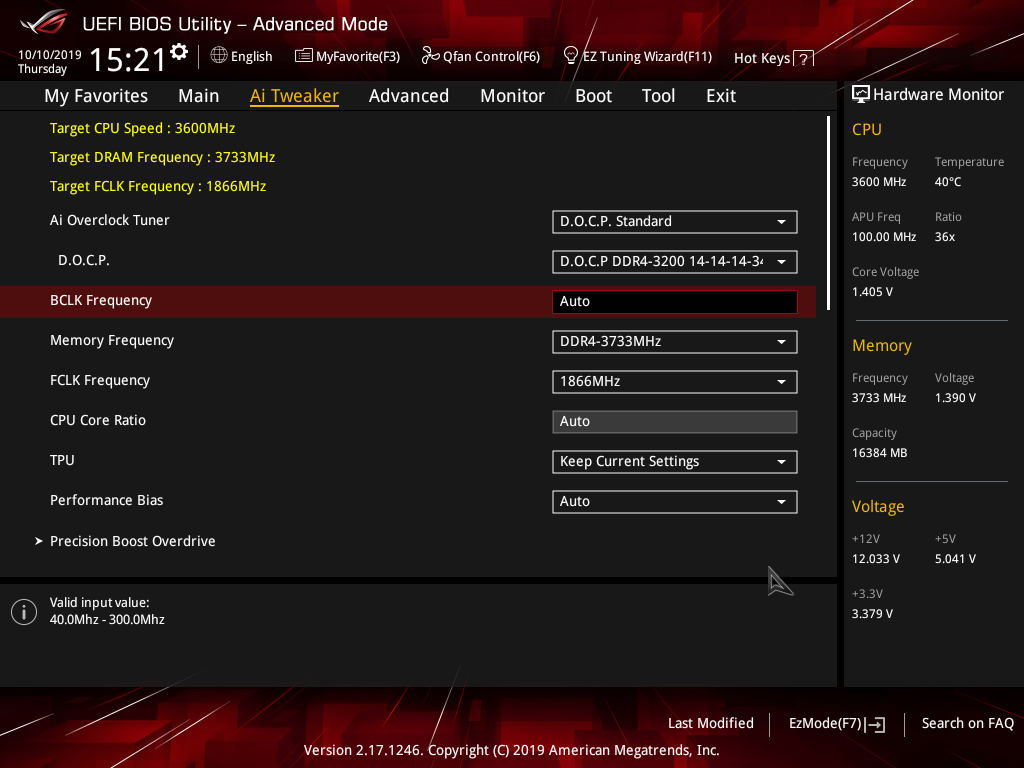Open clock settings gear icon
This screenshot has width=1024, height=768.
179,52
